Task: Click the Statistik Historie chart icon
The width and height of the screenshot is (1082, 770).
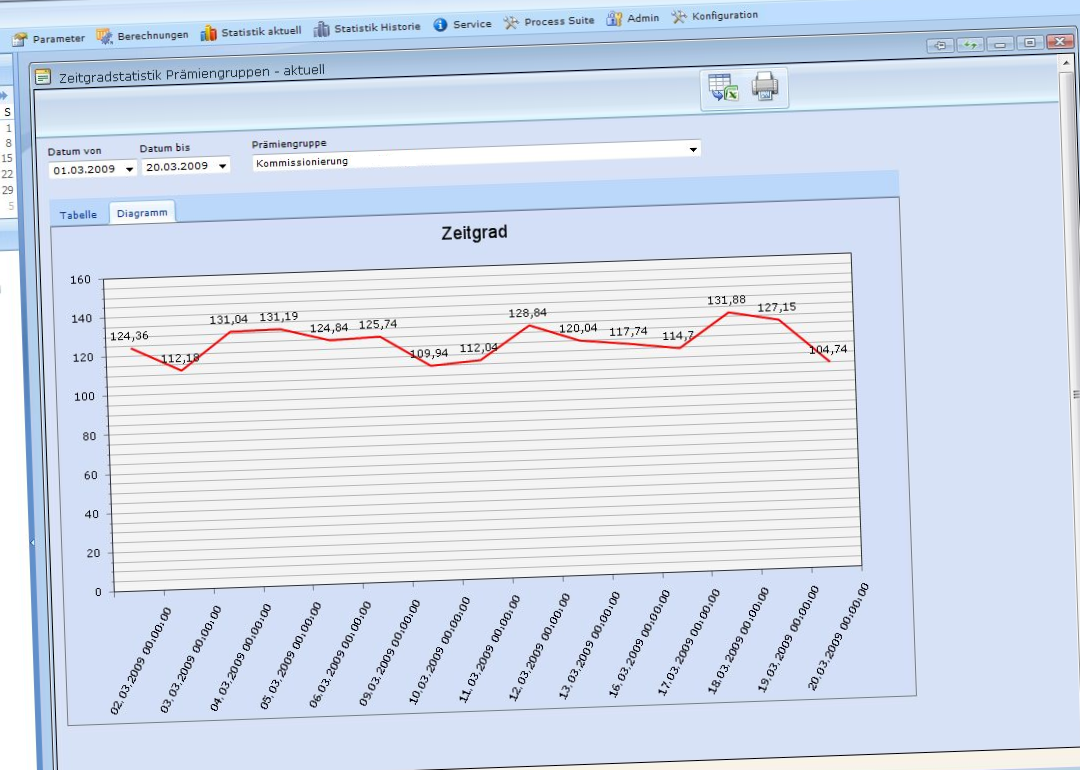Action: coord(321,29)
